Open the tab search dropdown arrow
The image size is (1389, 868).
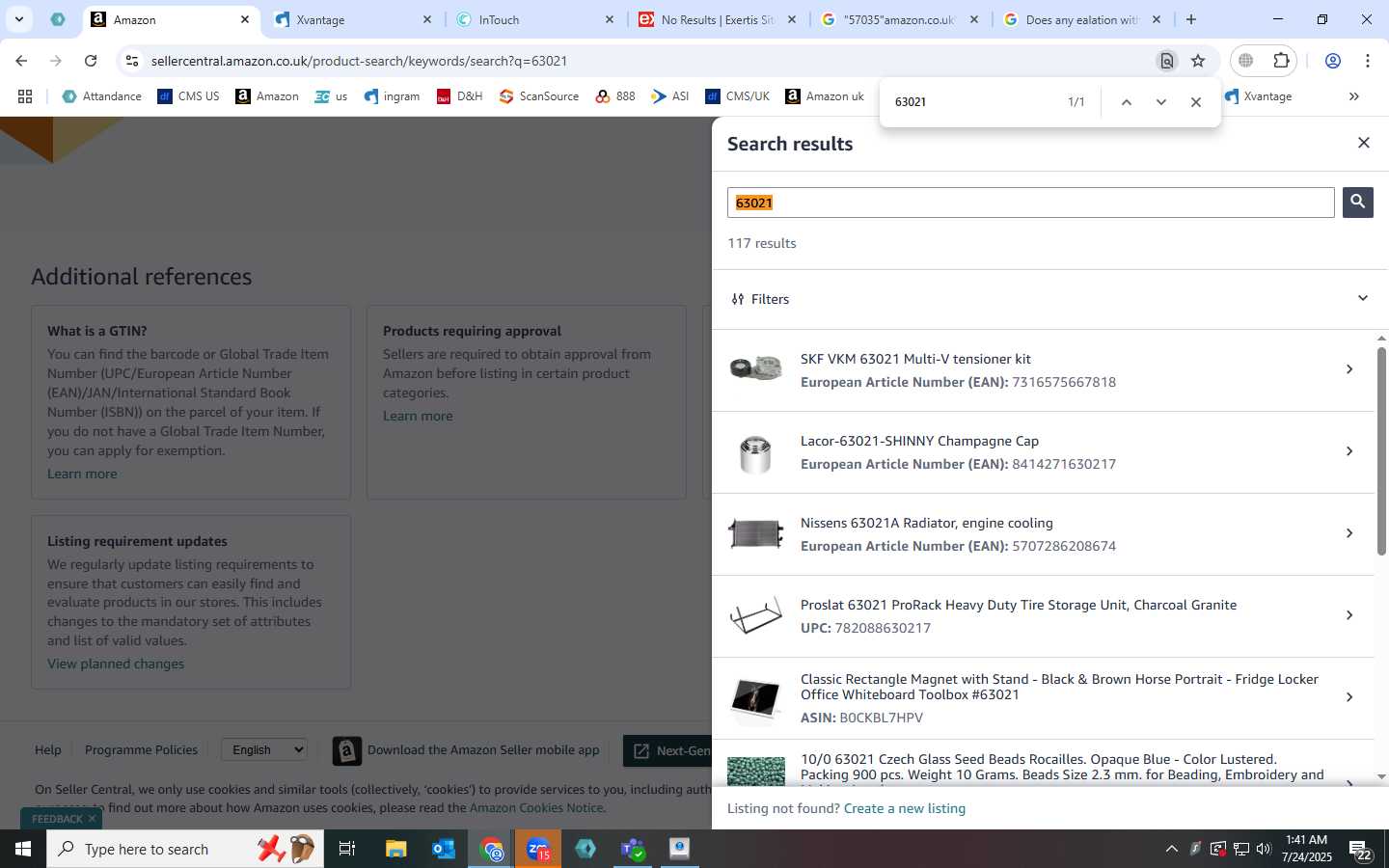[x=18, y=19]
